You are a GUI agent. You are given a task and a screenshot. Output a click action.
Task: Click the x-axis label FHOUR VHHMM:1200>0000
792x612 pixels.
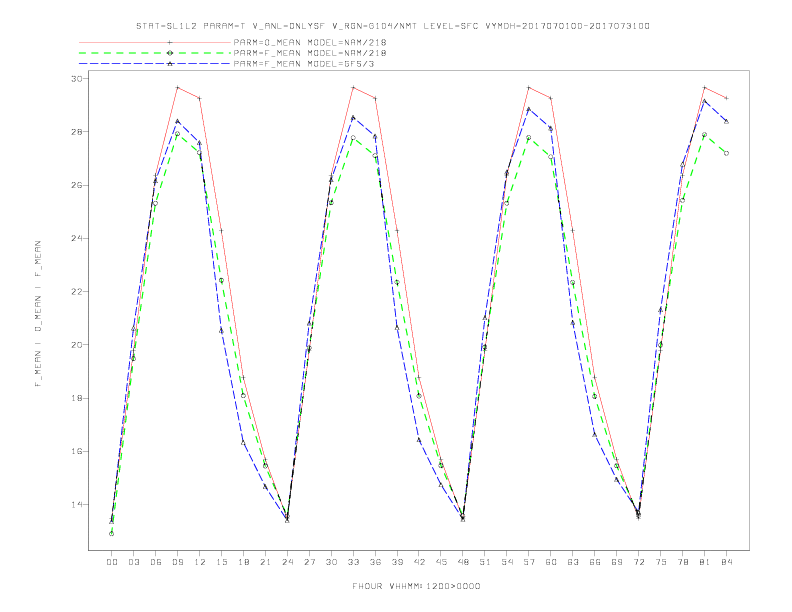(x=416, y=586)
